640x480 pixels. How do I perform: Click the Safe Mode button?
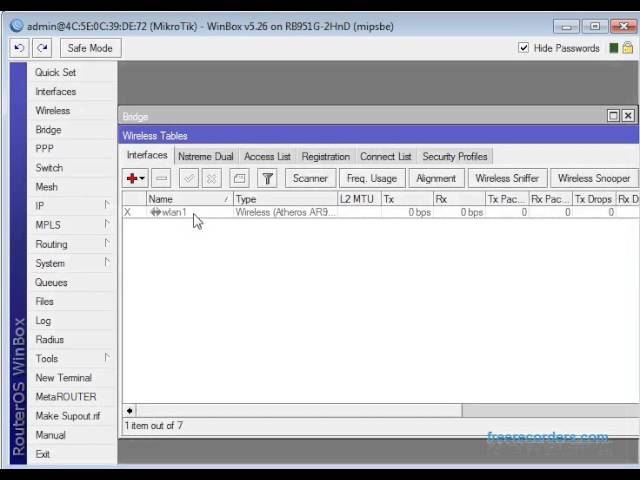[x=90, y=48]
